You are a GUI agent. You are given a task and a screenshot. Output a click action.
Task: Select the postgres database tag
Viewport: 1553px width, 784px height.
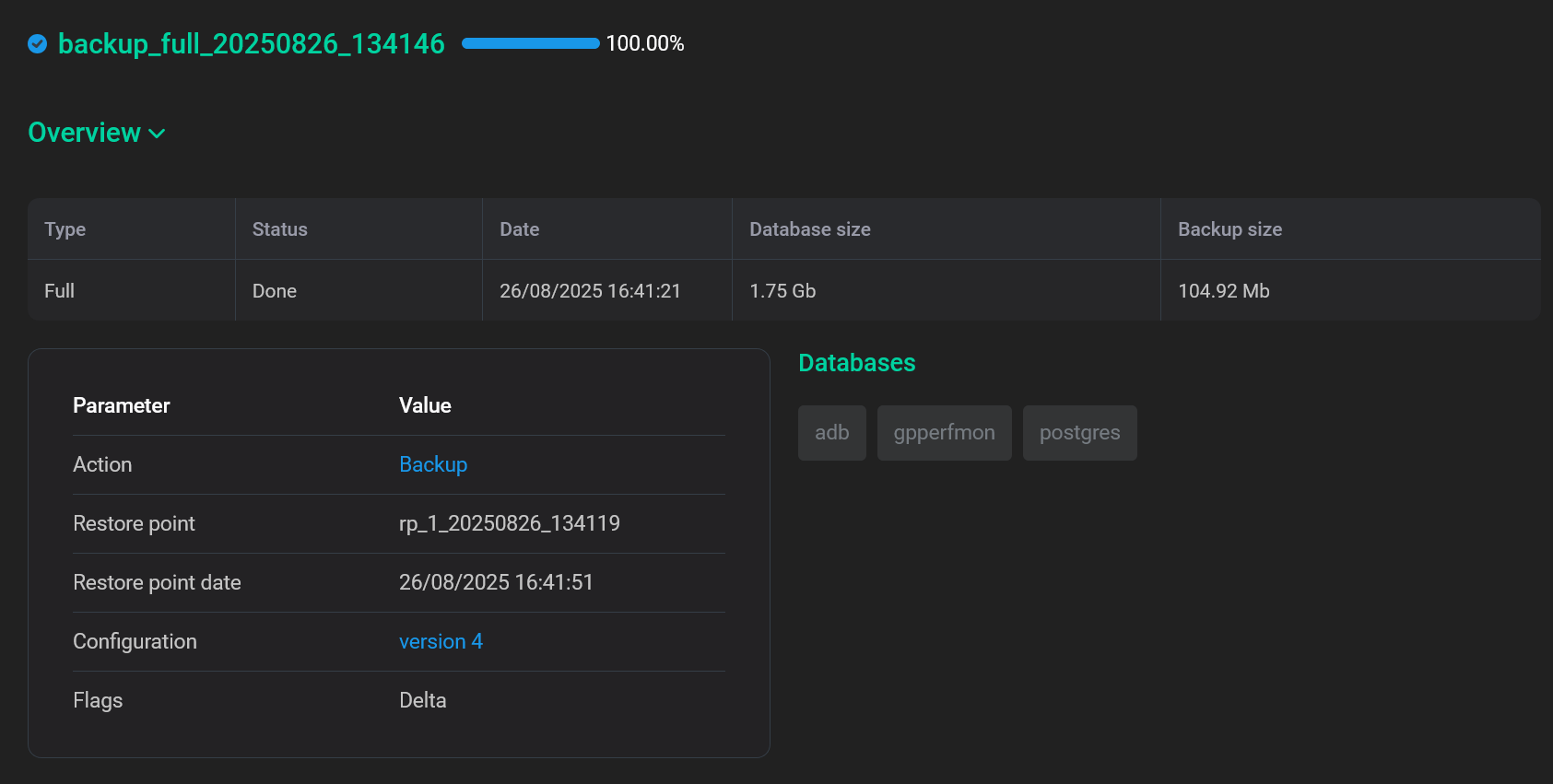[x=1079, y=433]
